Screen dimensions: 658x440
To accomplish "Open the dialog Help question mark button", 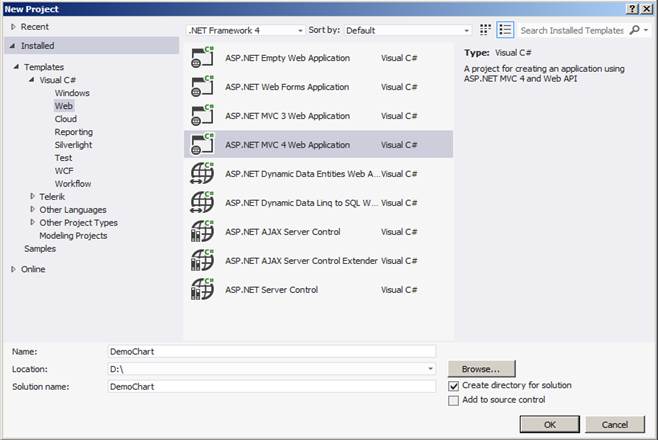I will click(x=632, y=9).
